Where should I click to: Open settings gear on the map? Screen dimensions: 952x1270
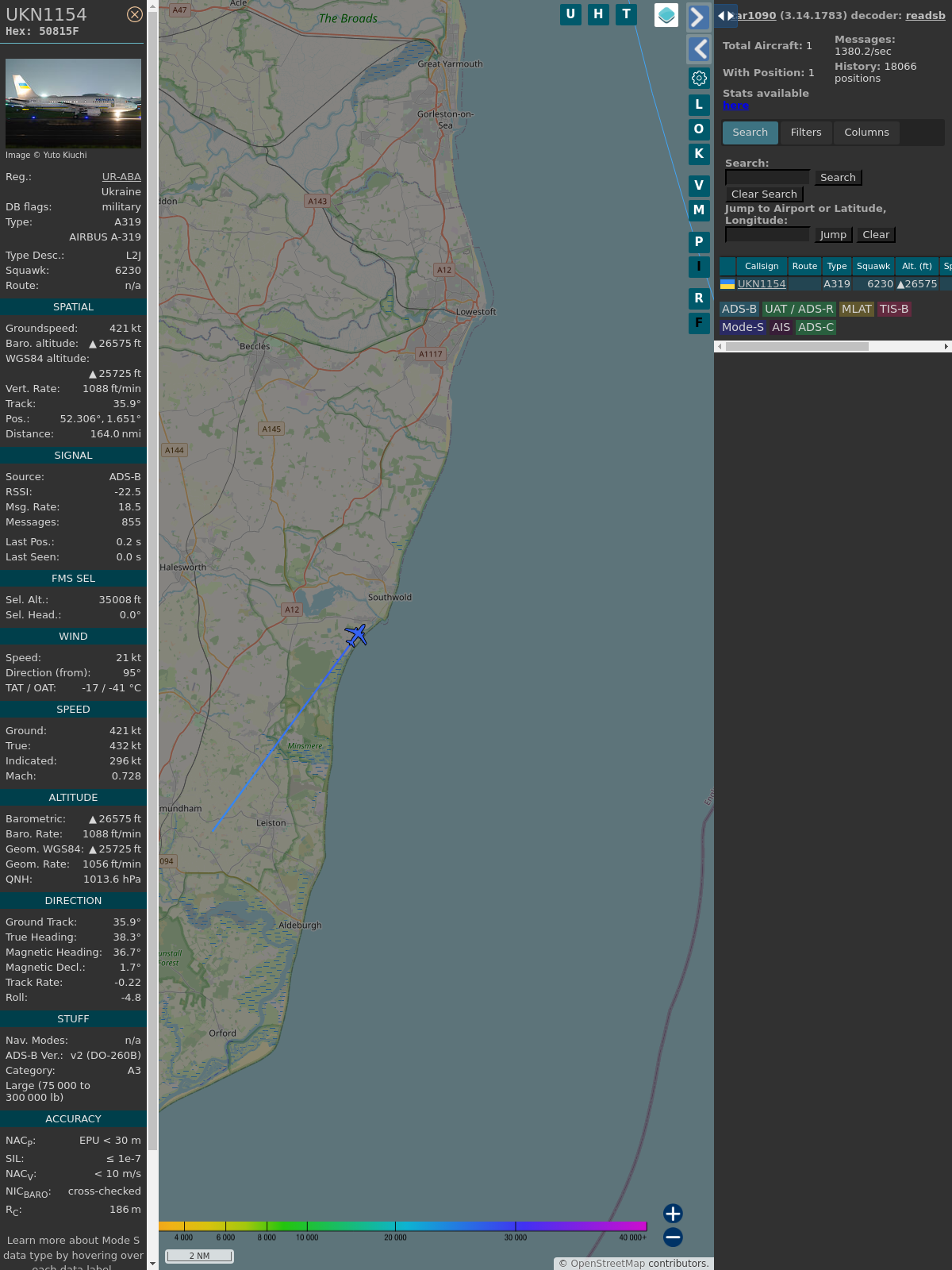click(x=699, y=78)
